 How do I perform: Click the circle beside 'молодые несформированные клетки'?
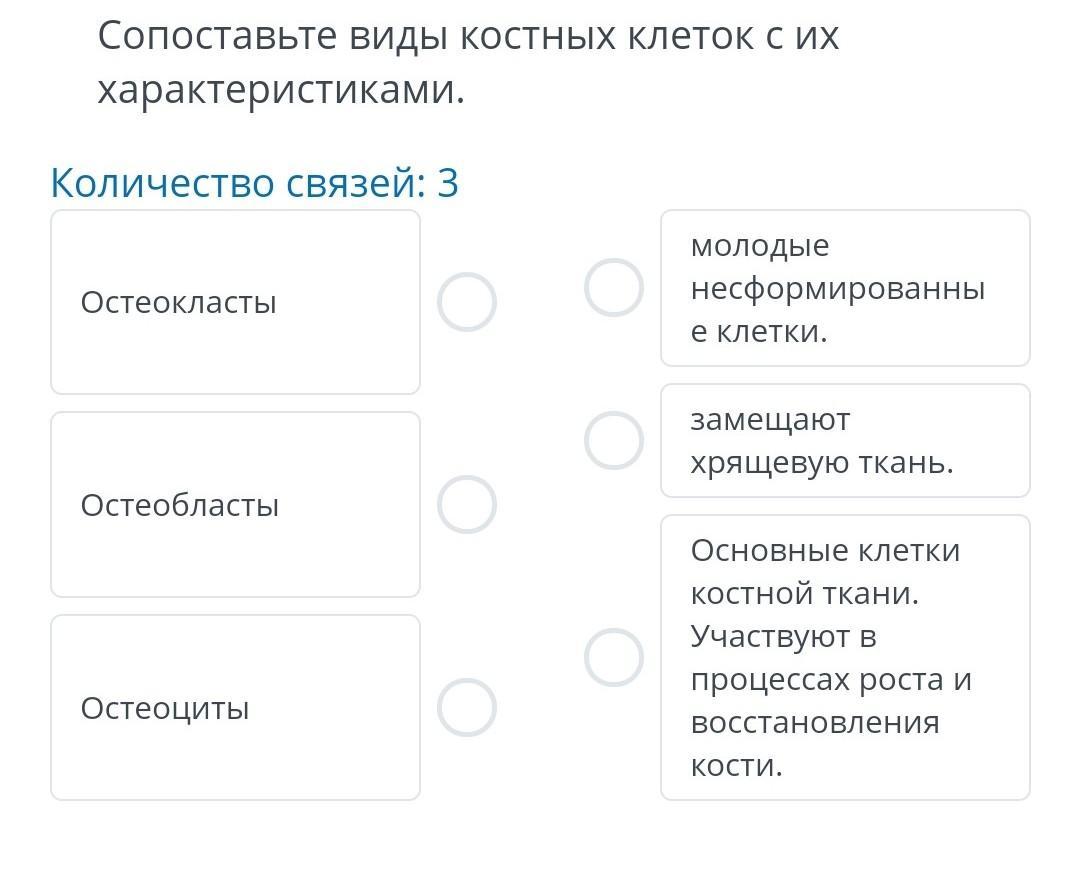614,288
